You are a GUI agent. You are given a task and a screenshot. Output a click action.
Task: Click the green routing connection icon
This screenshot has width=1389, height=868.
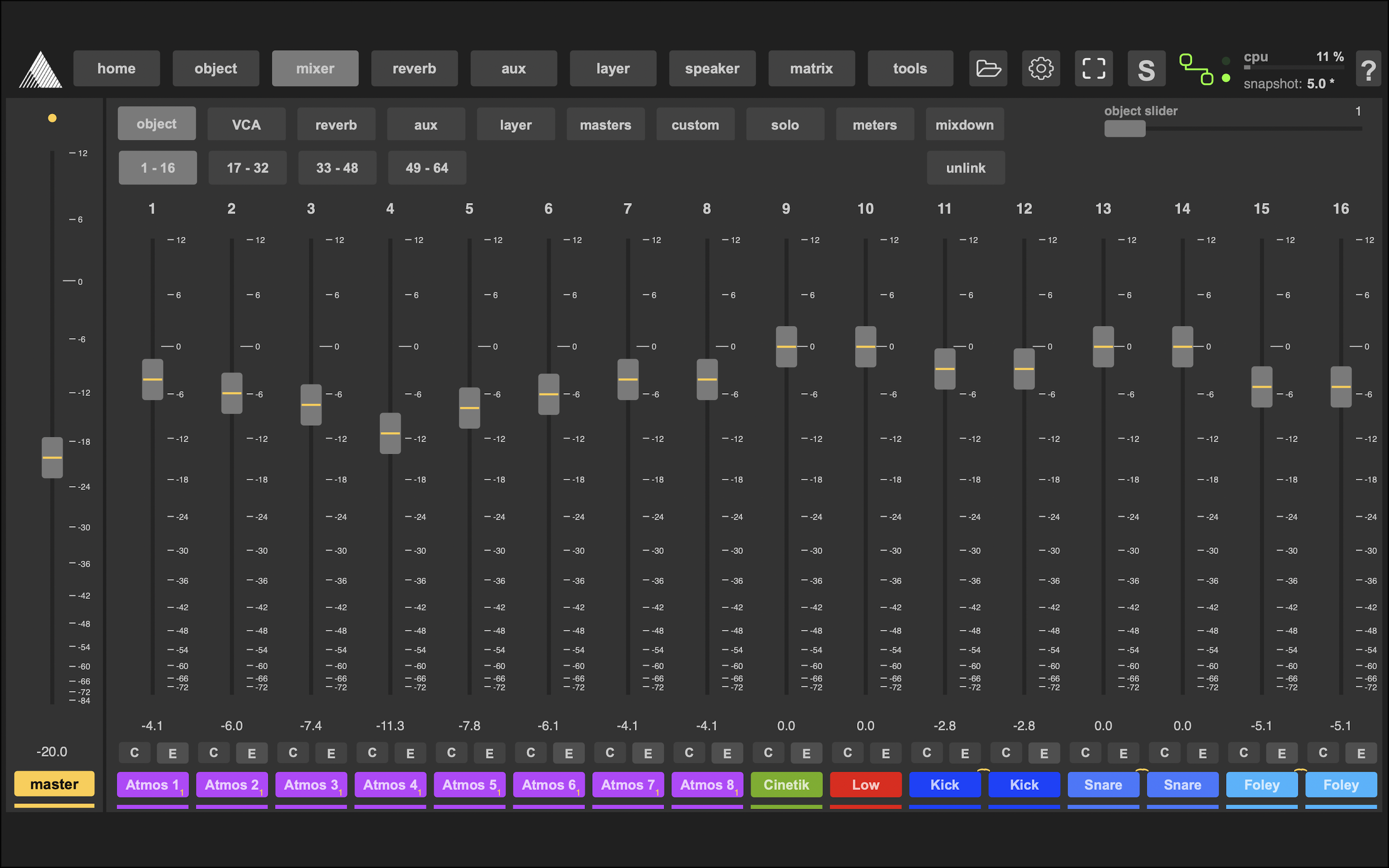1196,69
